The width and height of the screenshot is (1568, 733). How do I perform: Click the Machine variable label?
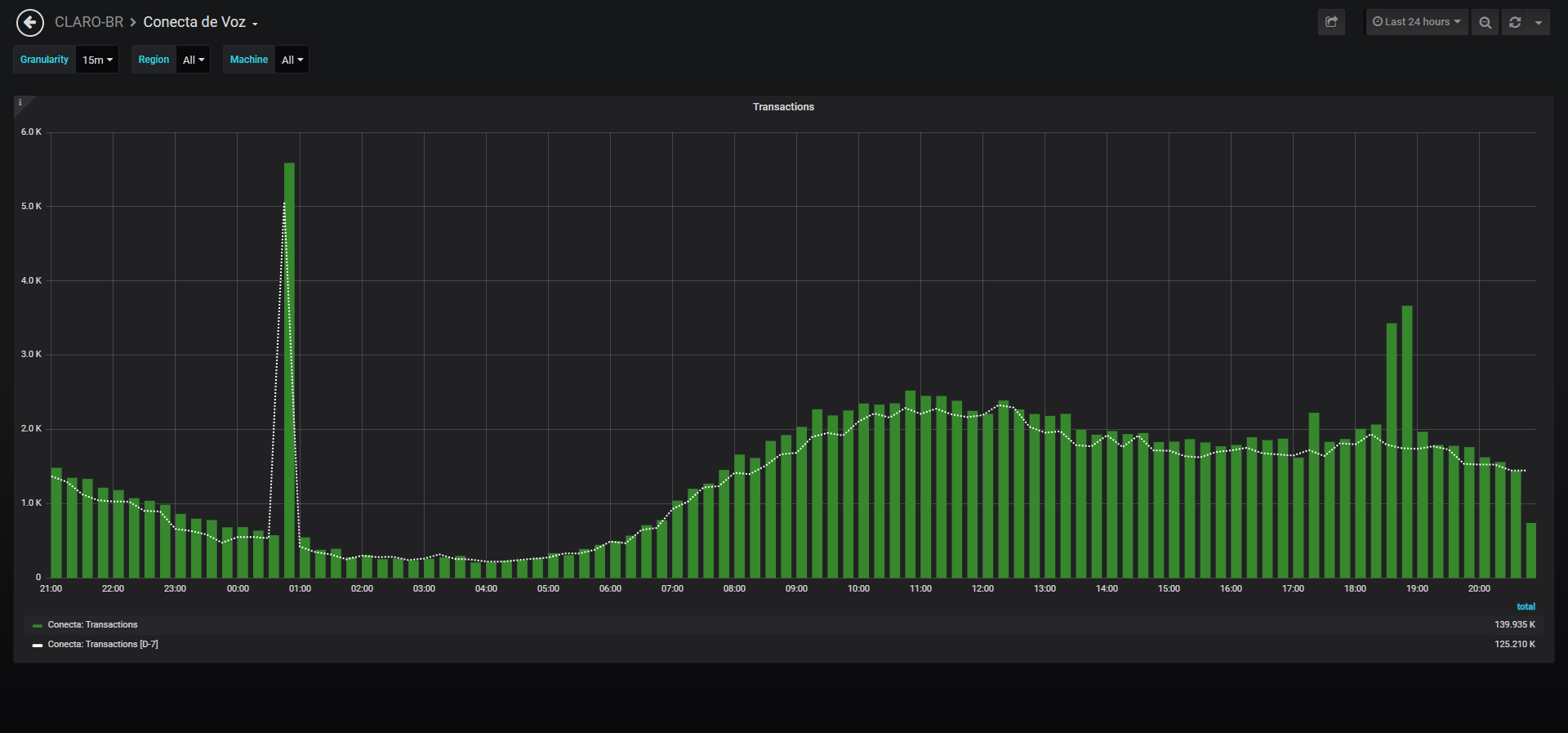[249, 60]
